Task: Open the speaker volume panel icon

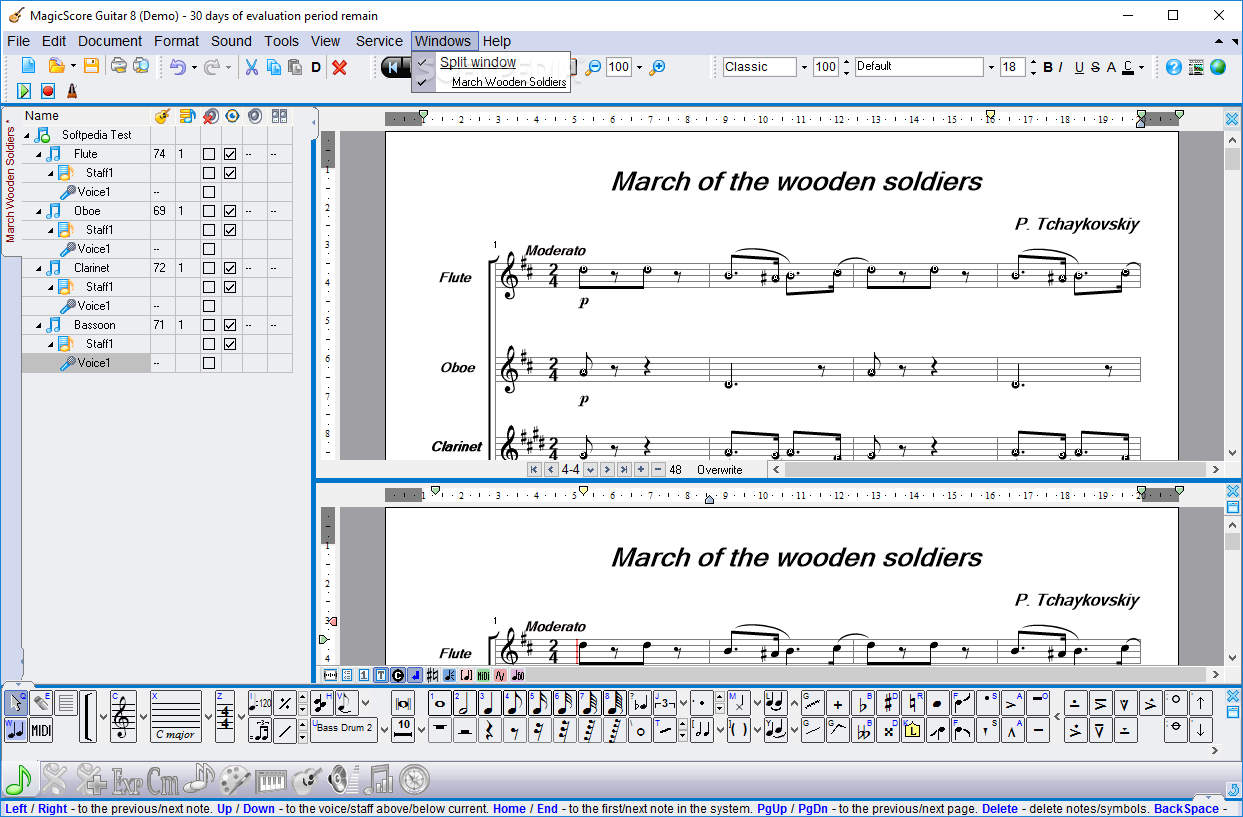Action: (342, 778)
